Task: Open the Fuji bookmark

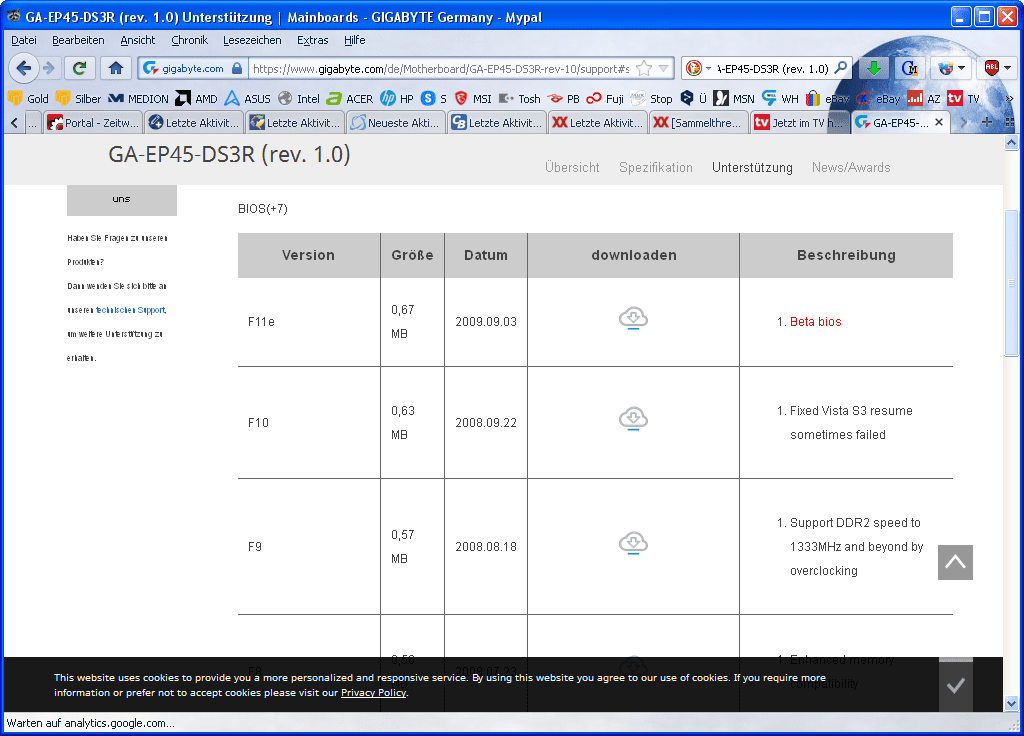Action: [605, 99]
